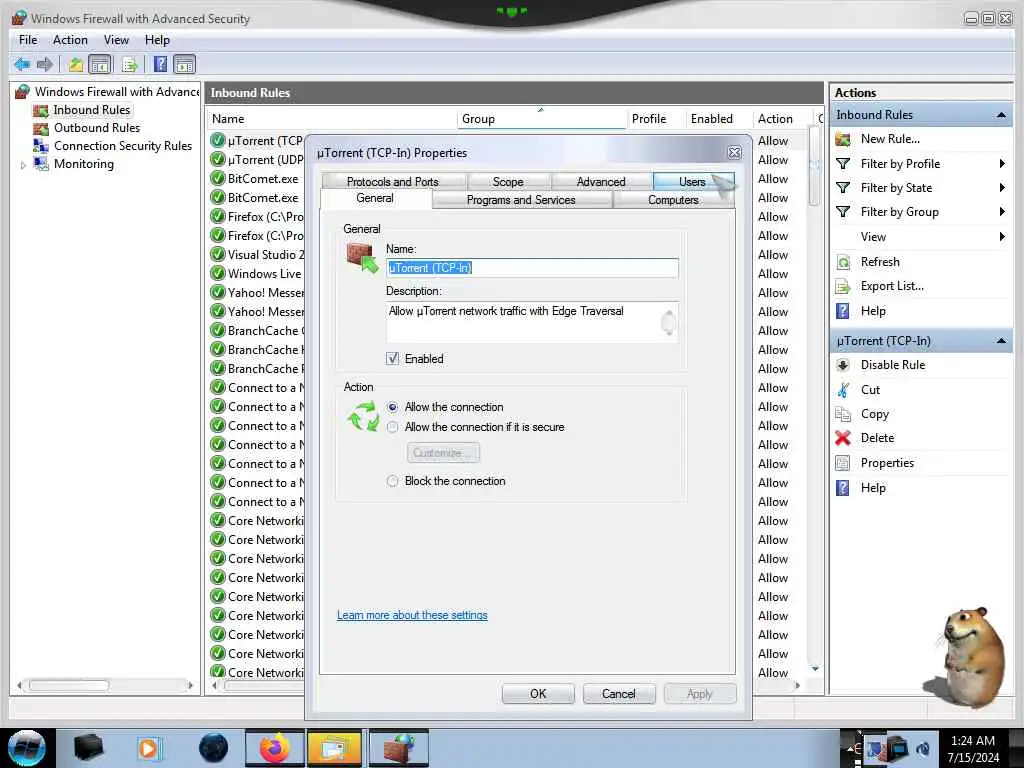This screenshot has width=1024, height=768.
Task: Open the Action menu
Action: 71,40
